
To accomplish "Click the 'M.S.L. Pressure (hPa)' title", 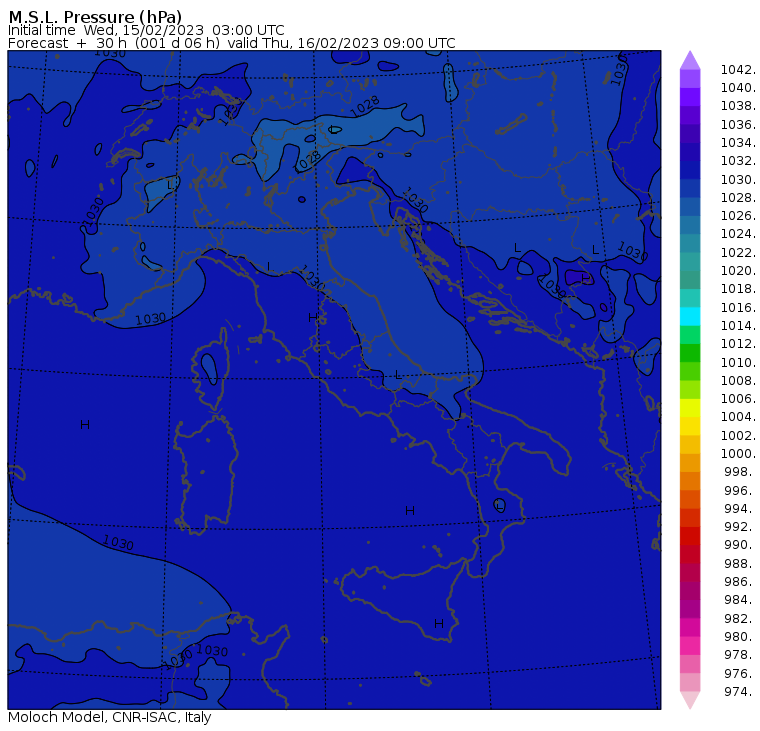I will coord(95,16).
